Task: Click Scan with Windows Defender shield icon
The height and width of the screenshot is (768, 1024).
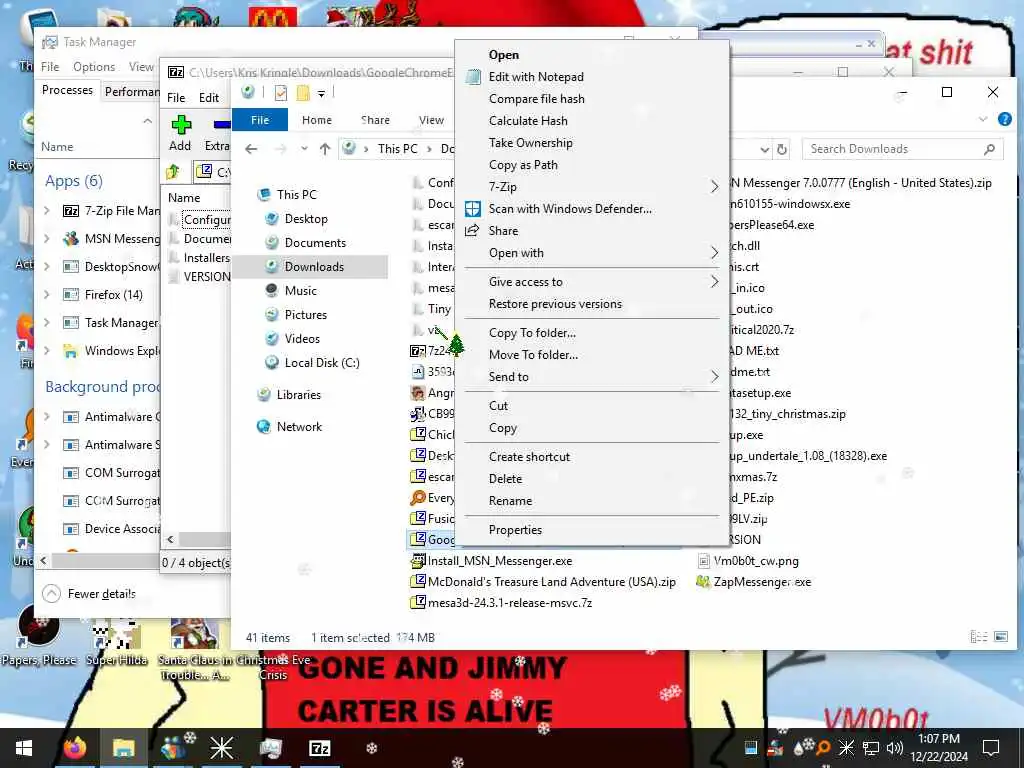Action: click(x=473, y=209)
